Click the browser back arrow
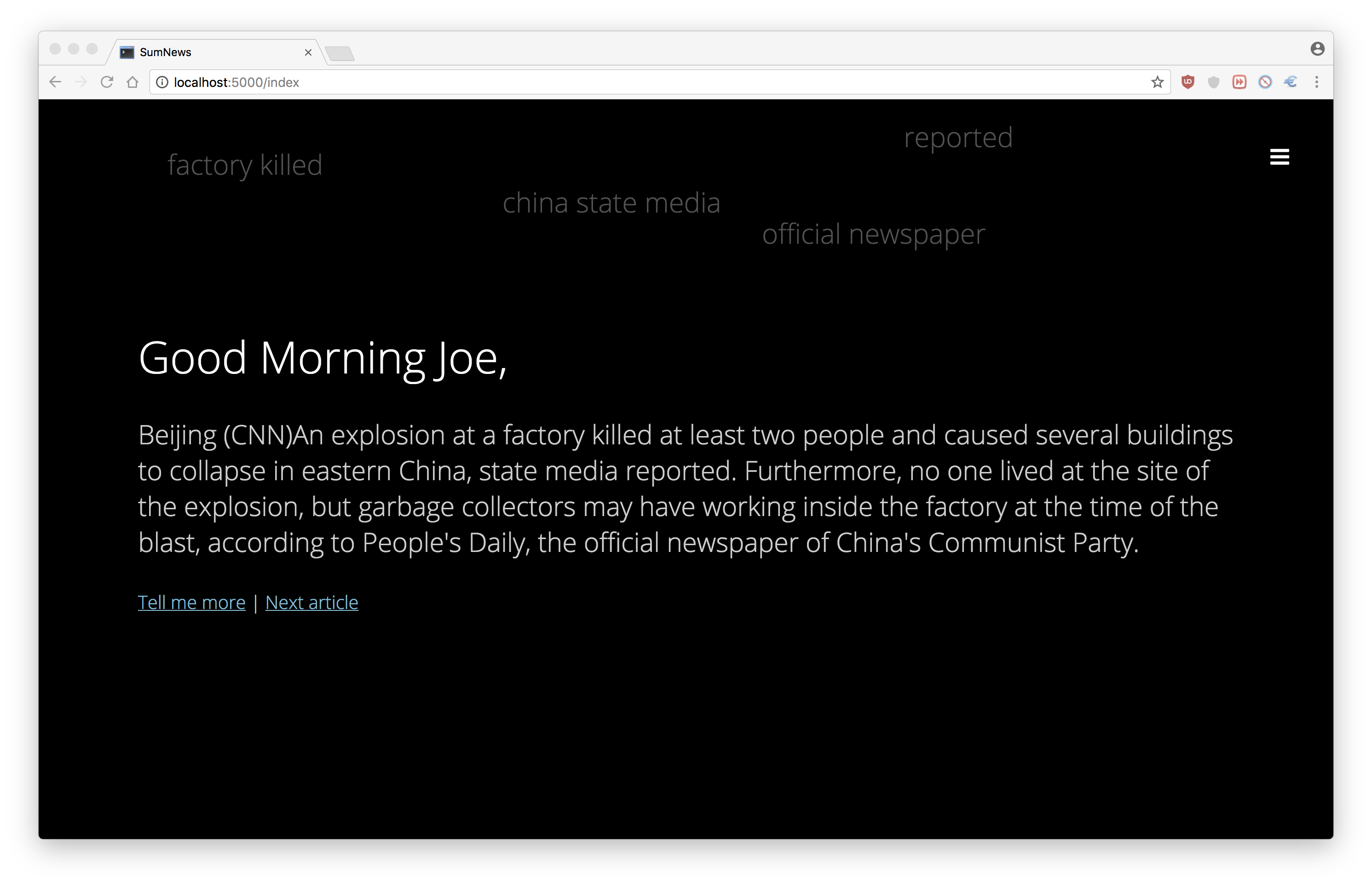Viewport: 1372px width, 885px height. pyautogui.click(x=55, y=82)
